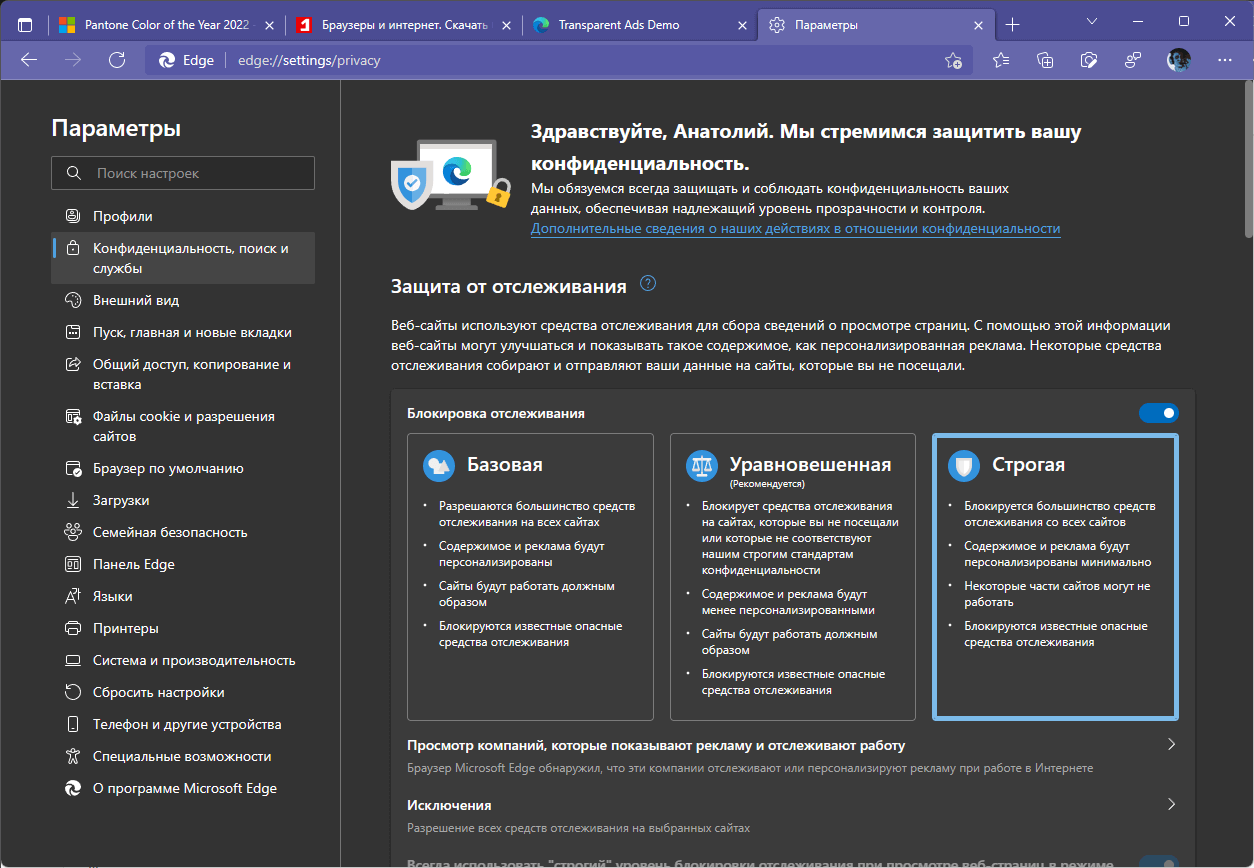Open Файлы cookie и разрешения сайтов section

183,426
